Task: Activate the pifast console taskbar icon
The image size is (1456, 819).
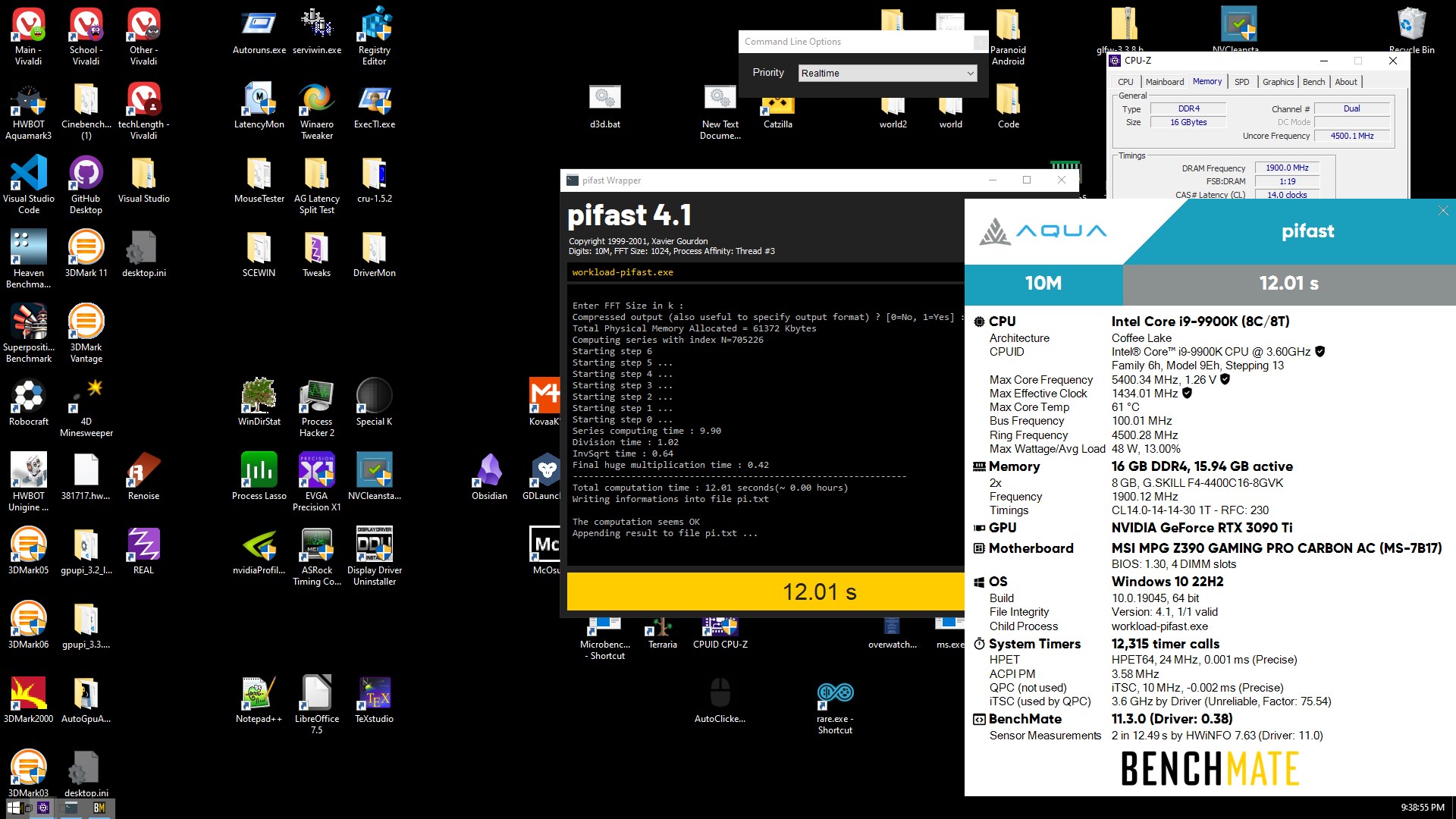Action: 71,808
